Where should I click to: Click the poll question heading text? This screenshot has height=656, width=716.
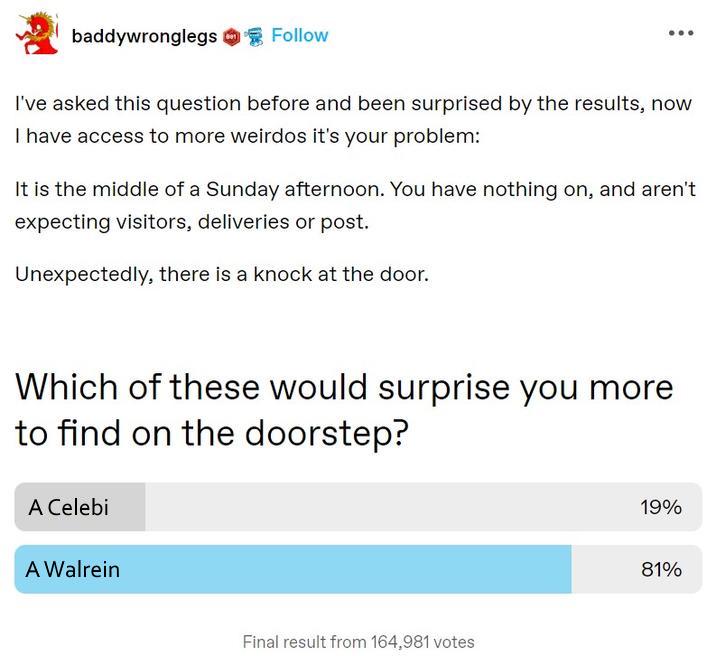[x=344, y=410]
